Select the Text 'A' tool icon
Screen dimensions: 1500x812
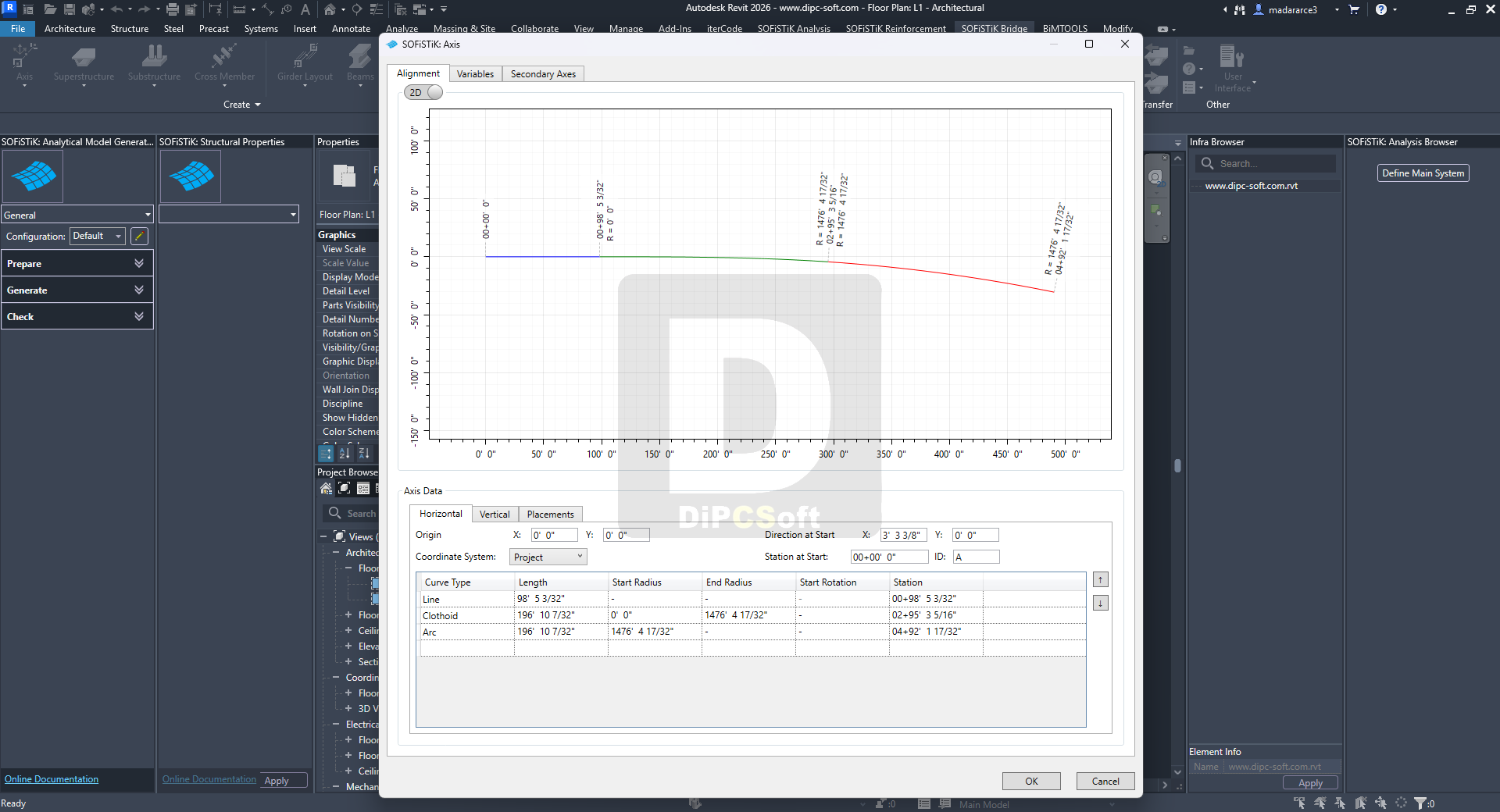305,9
